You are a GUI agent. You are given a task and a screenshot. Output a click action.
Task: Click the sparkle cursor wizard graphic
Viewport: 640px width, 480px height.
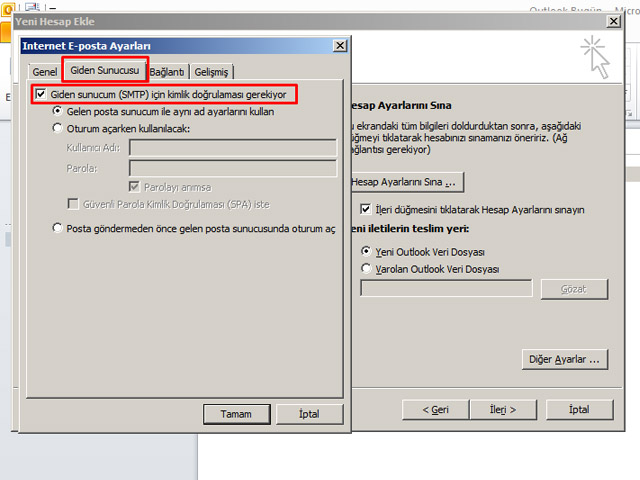click(x=596, y=56)
